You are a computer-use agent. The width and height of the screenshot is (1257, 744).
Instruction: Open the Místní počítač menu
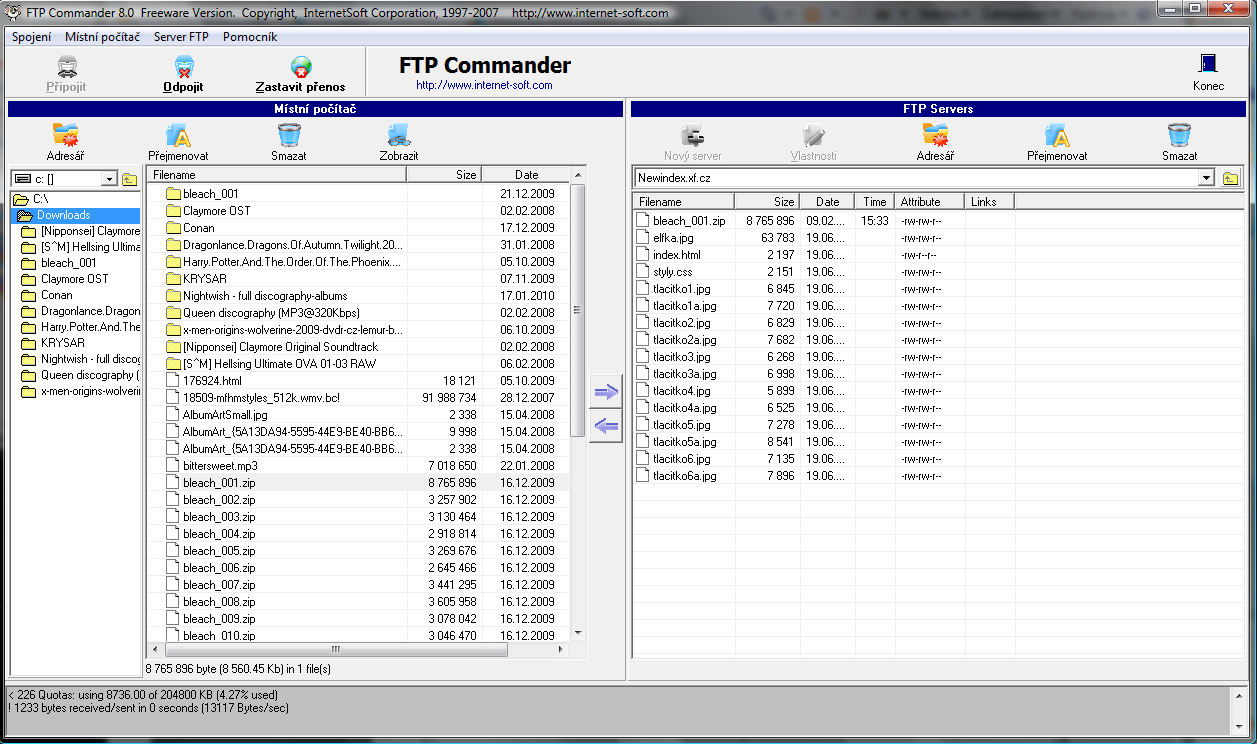click(102, 37)
